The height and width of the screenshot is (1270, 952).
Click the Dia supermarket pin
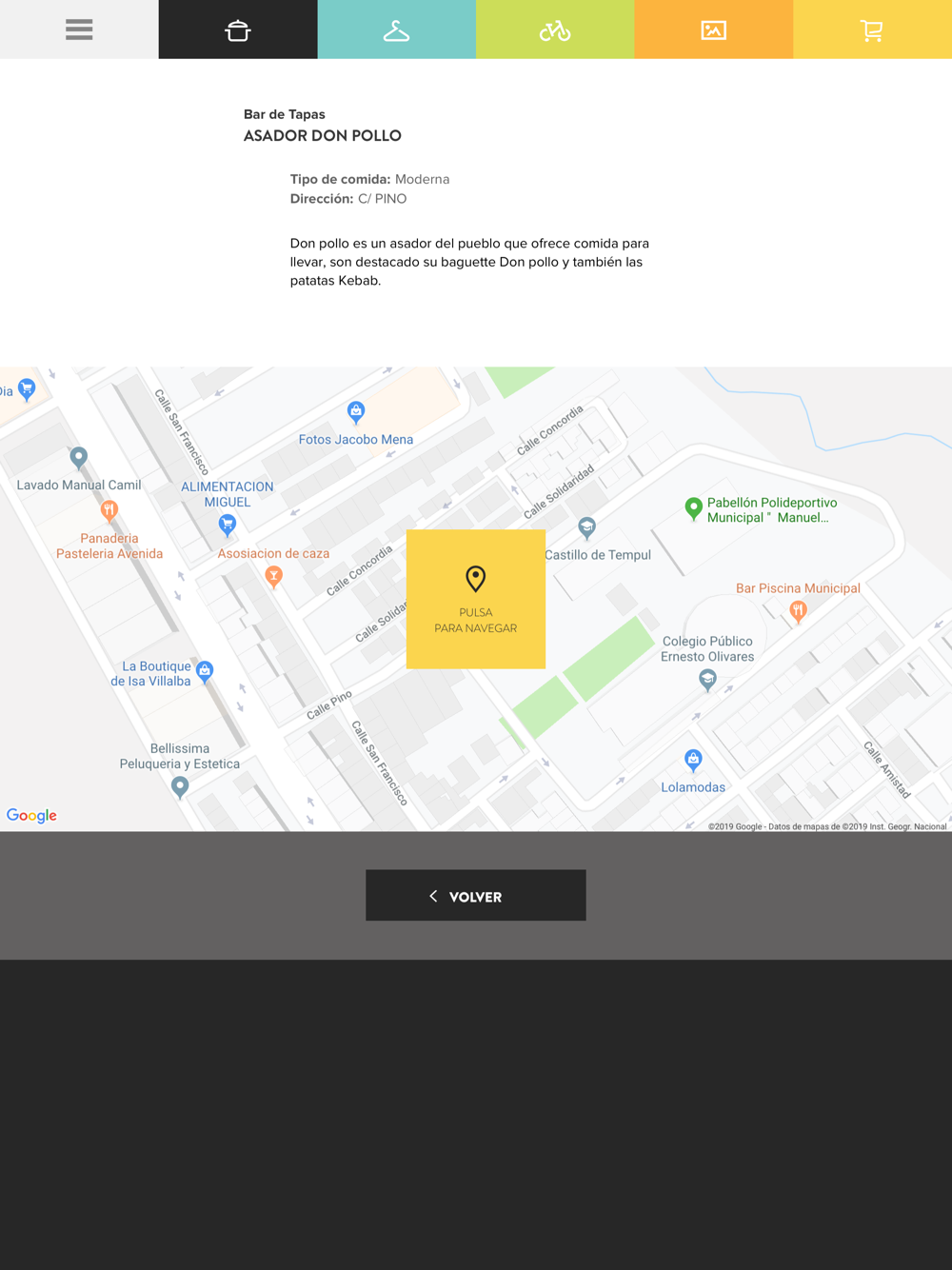pos(27,389)
